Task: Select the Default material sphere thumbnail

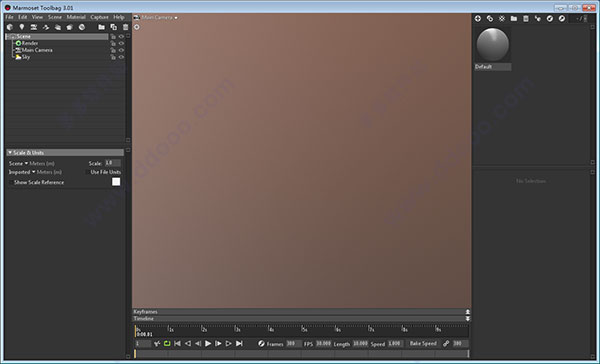Action: coord(493,45)
